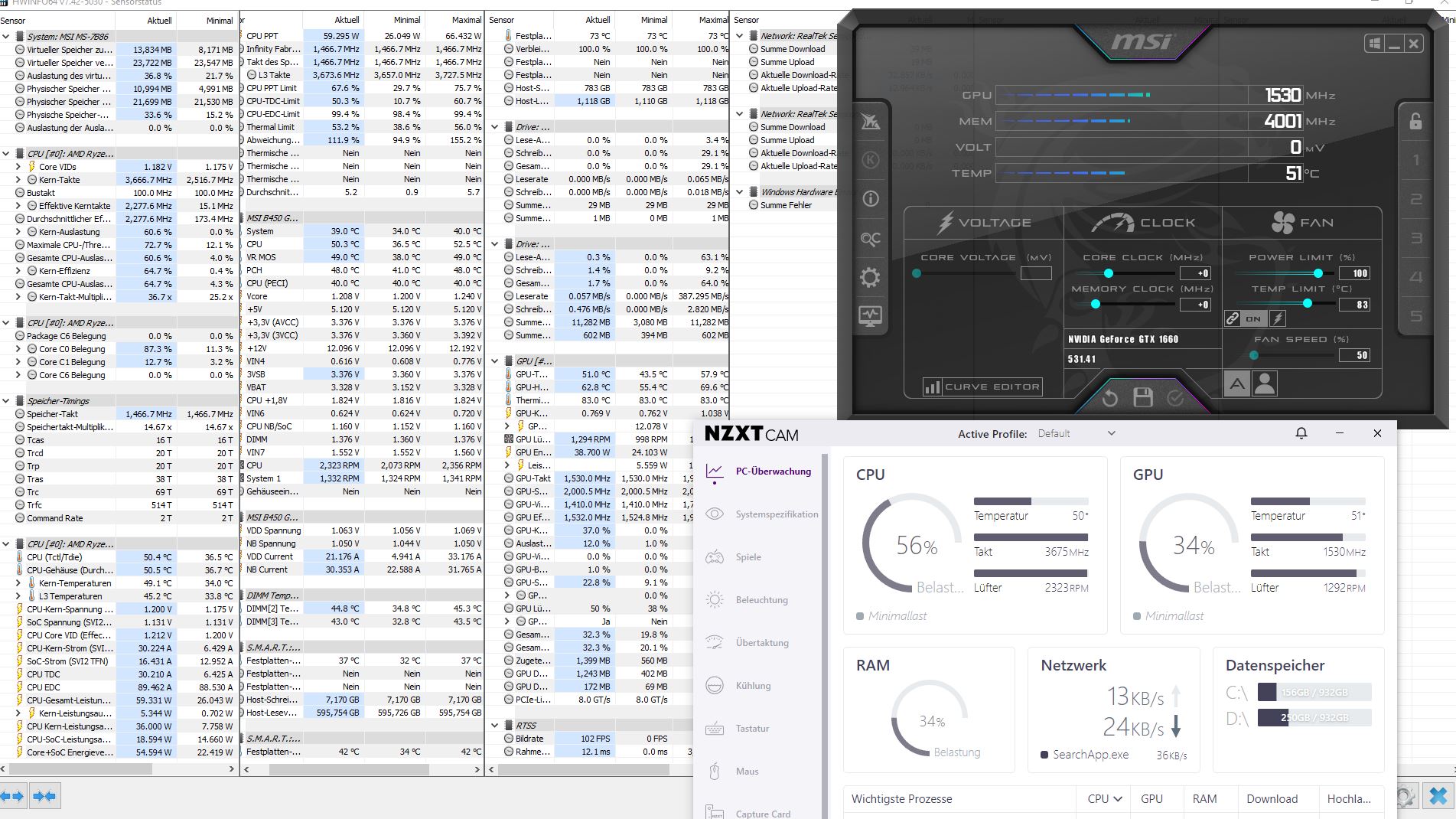
Task: Click the Power Limit slider handle
Action: (1318, 273)
